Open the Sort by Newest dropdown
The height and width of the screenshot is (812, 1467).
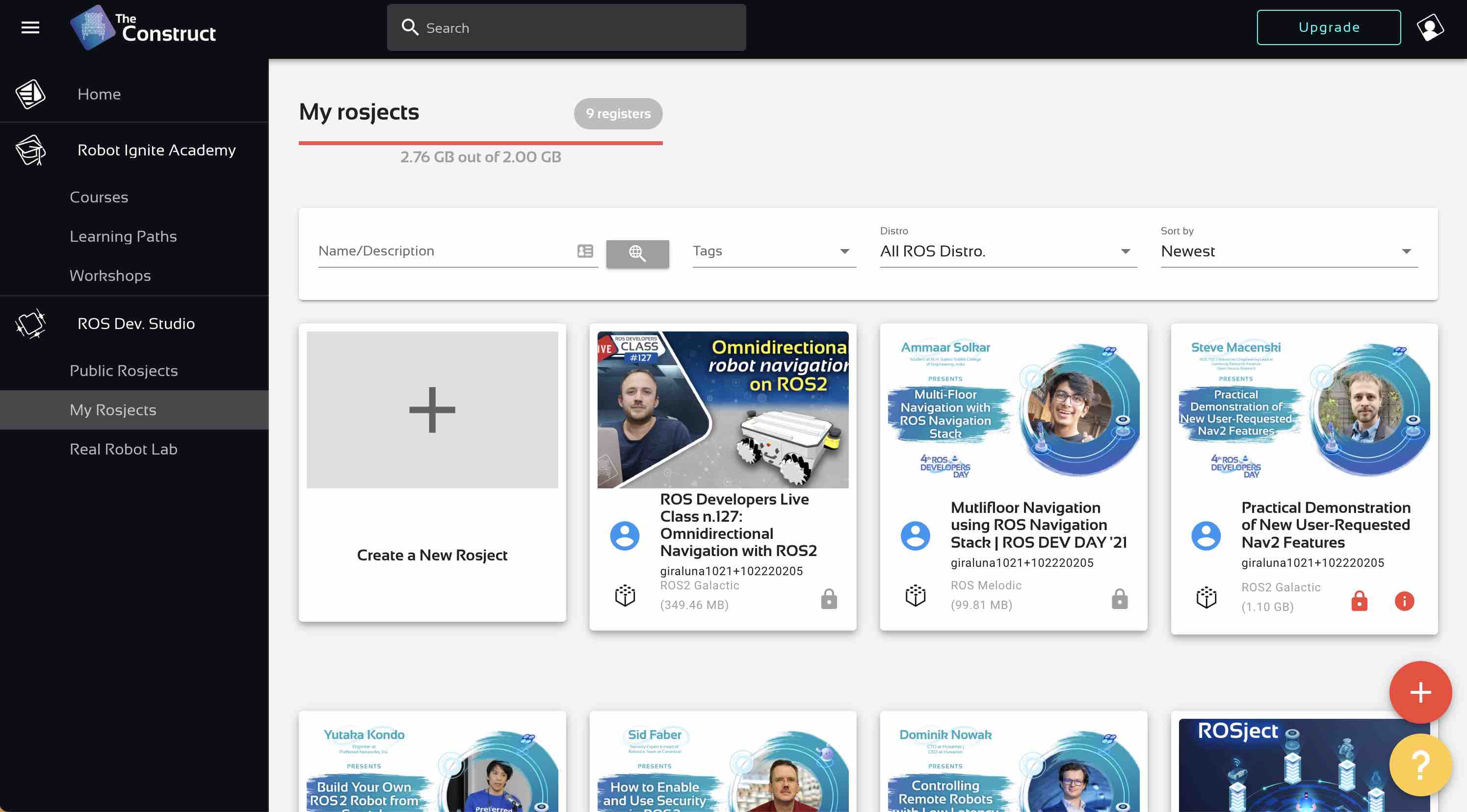point(1289,251)
